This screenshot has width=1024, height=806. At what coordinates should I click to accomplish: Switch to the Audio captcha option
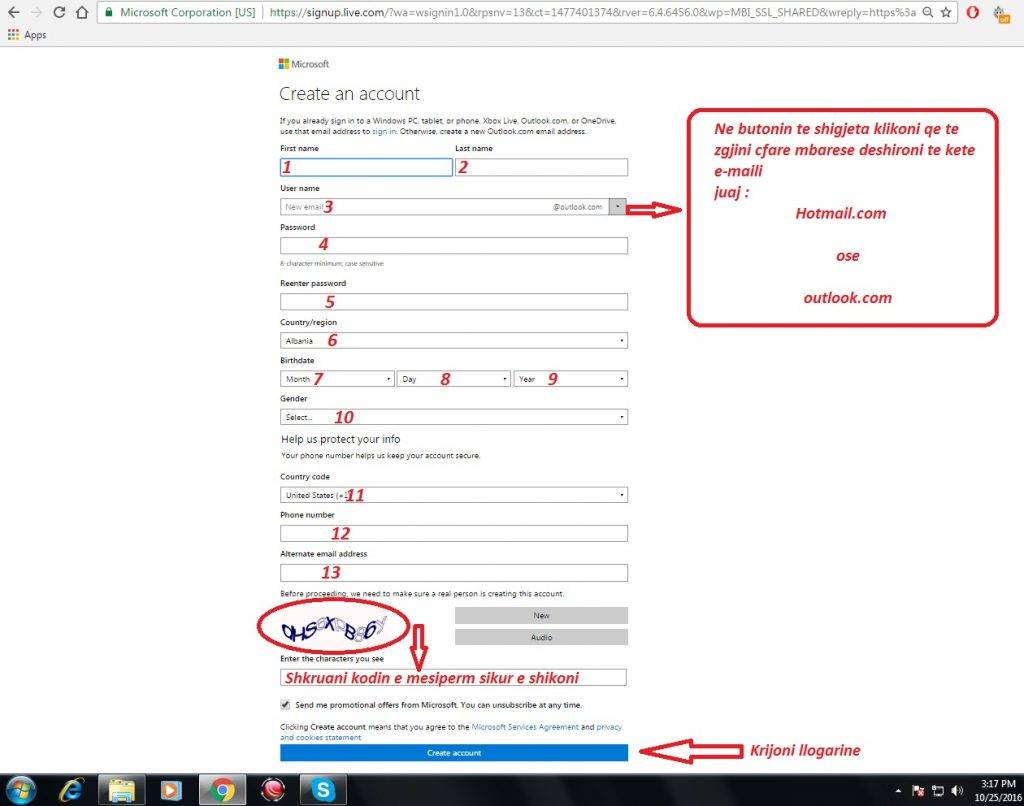(x=541, y=637)
